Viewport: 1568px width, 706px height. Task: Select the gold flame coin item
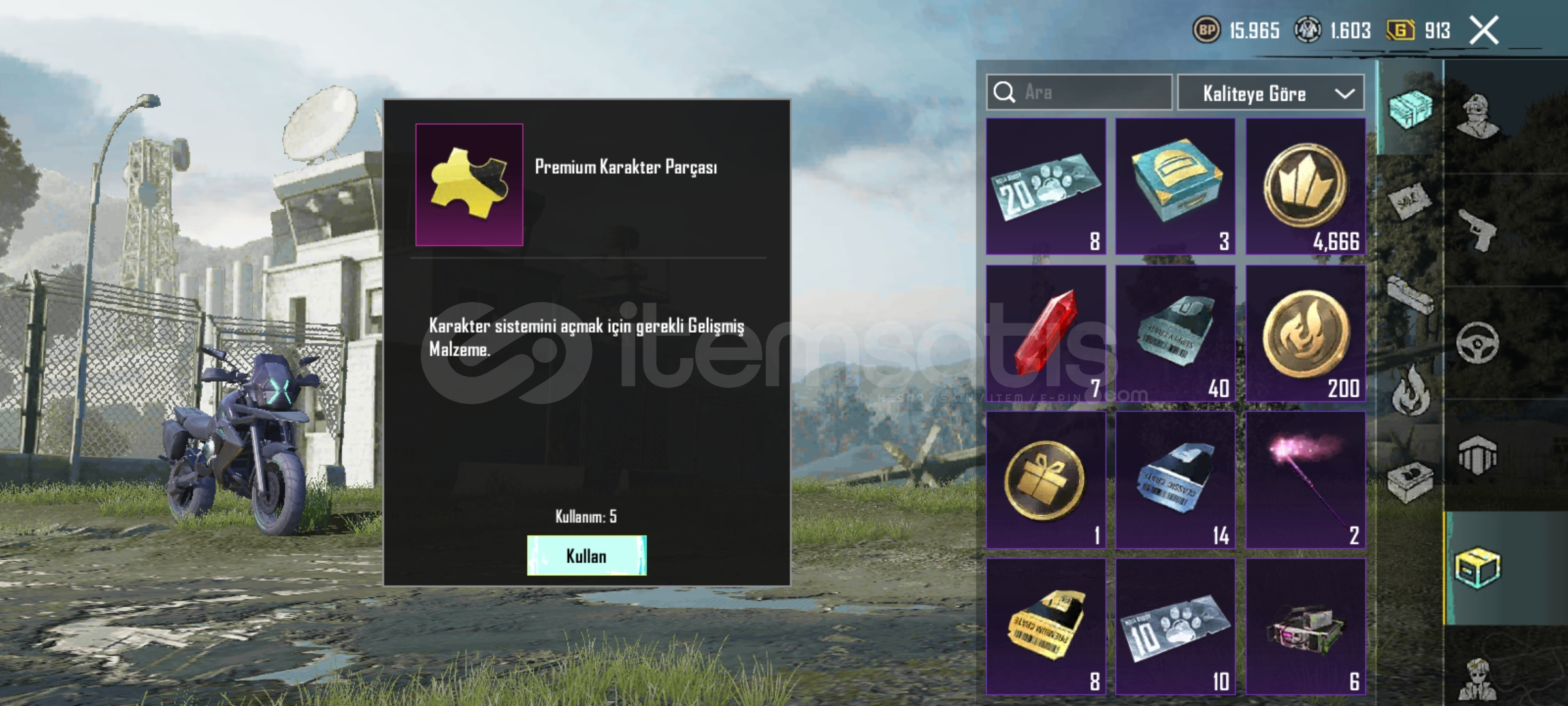point(1305,333)
